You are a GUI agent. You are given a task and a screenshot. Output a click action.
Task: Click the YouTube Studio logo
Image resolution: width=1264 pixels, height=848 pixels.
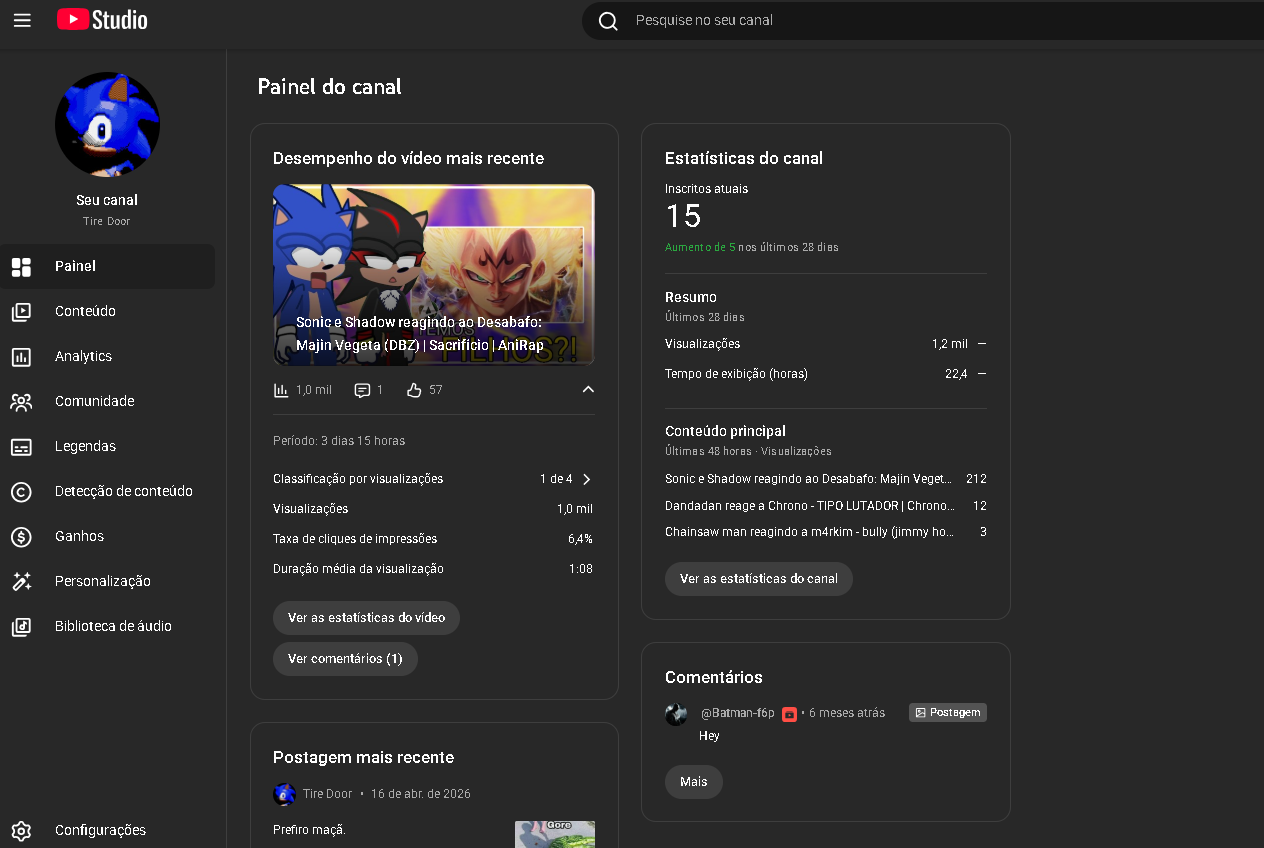(x=102, y=20)
